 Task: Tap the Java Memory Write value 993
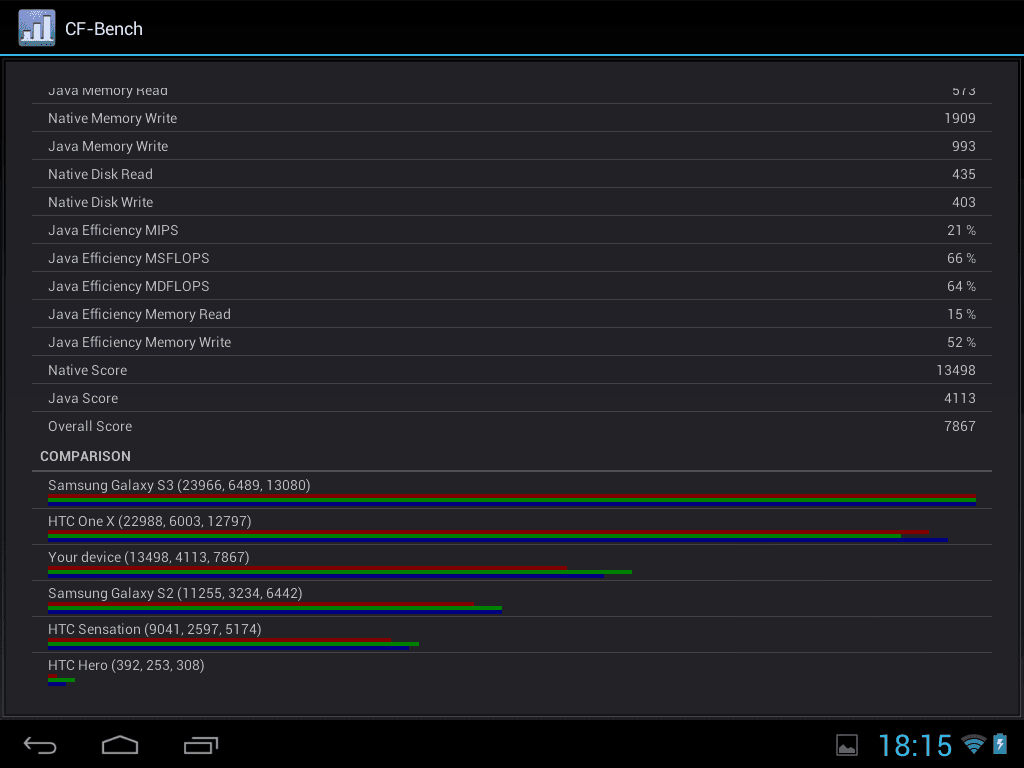963,146
